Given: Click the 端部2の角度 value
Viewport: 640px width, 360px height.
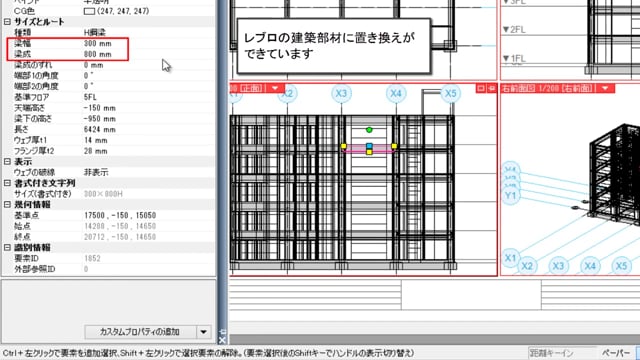Looking at the screenshot, I should point(89,86).
